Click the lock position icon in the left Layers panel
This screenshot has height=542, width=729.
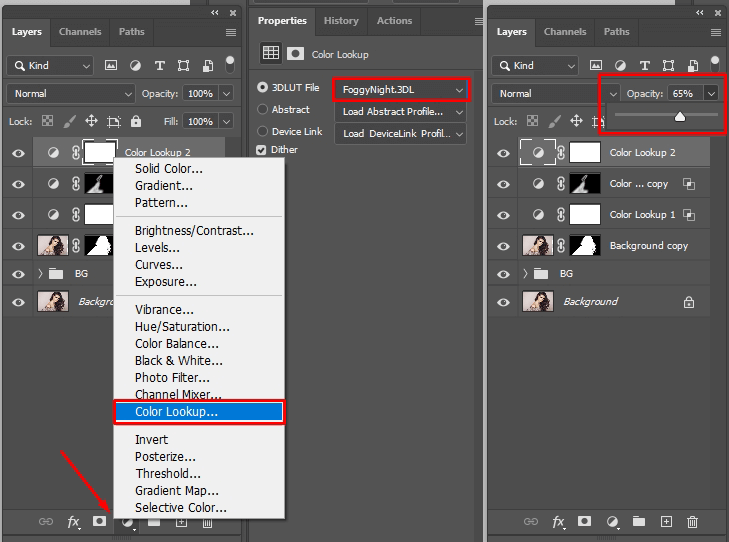pyautogui.click(x=91, y=121)
